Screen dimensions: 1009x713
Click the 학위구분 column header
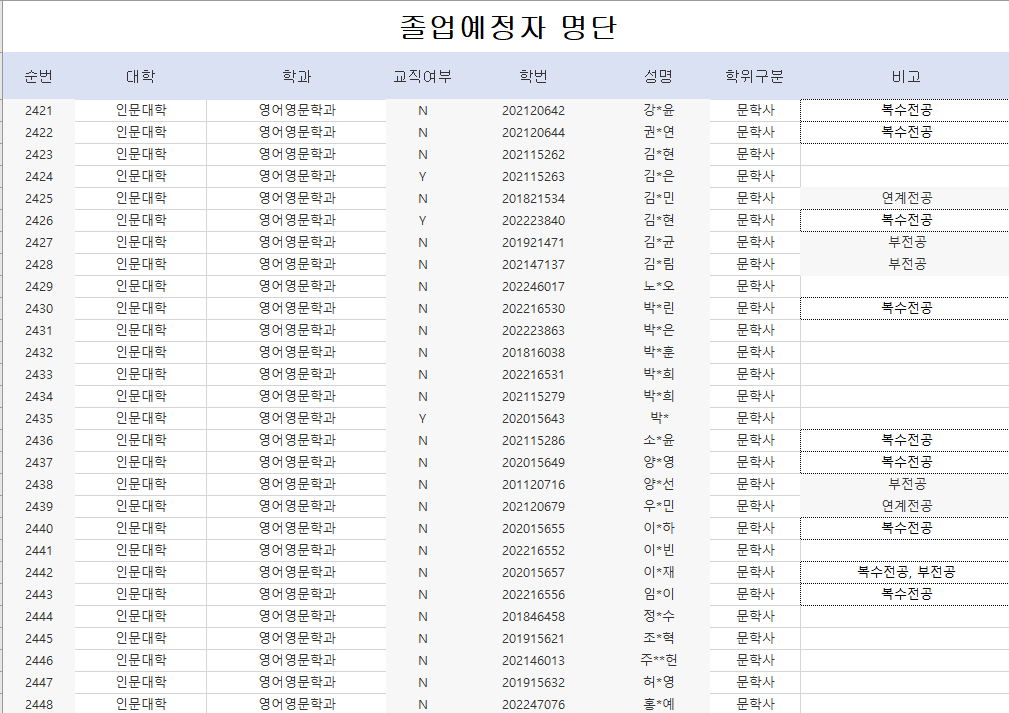[755, 77]
